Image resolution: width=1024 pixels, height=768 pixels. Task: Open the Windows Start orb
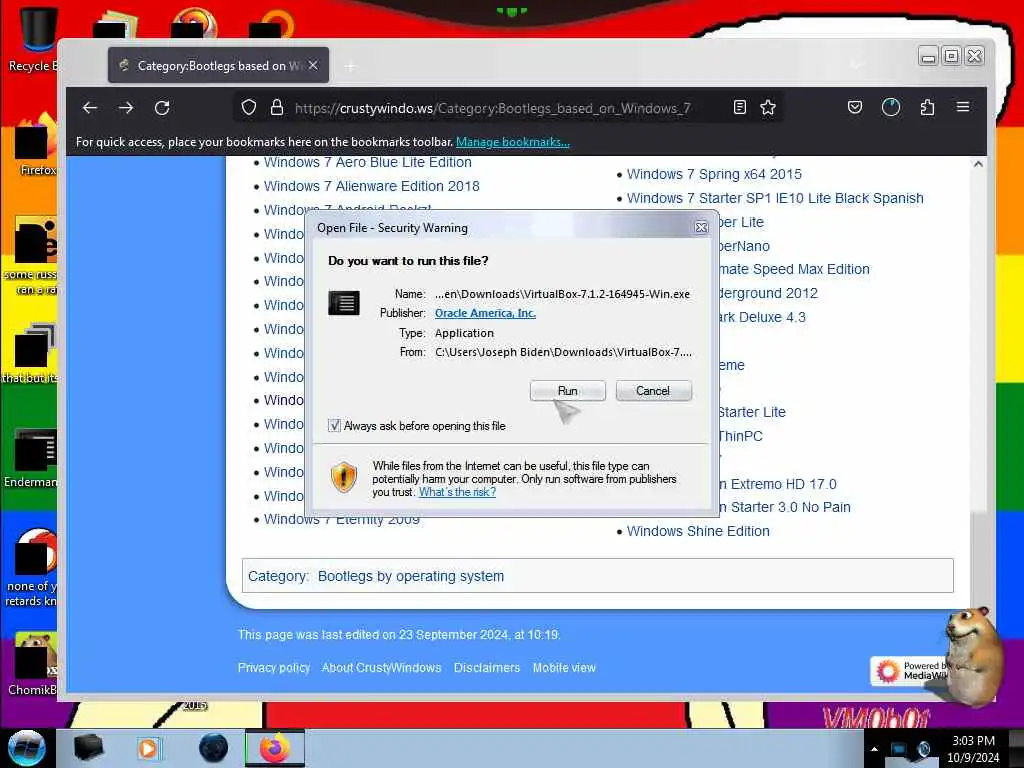pyautogui.click(x=27, y=748)
